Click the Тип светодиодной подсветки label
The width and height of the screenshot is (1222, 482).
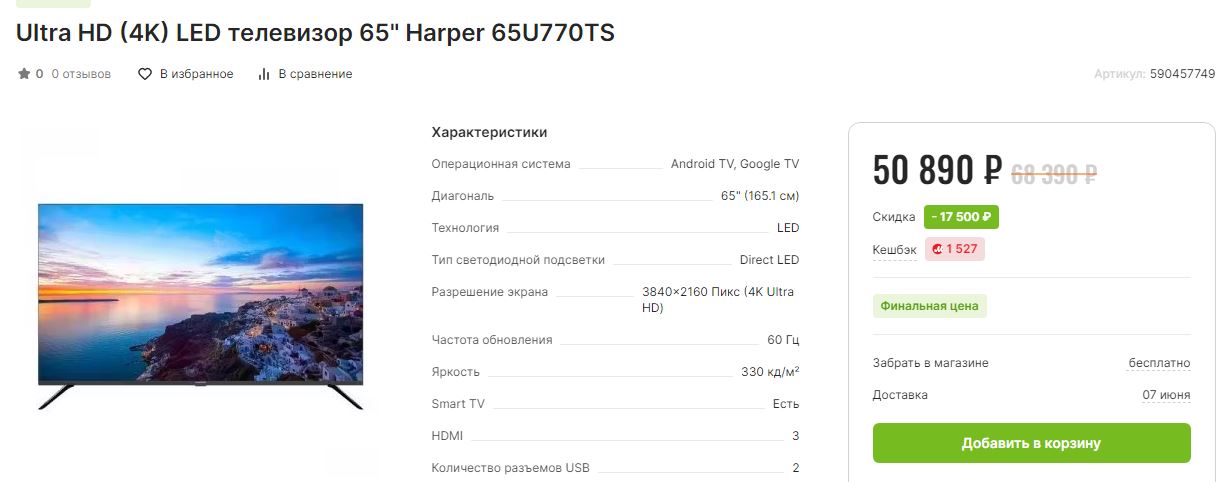point(518,260)
